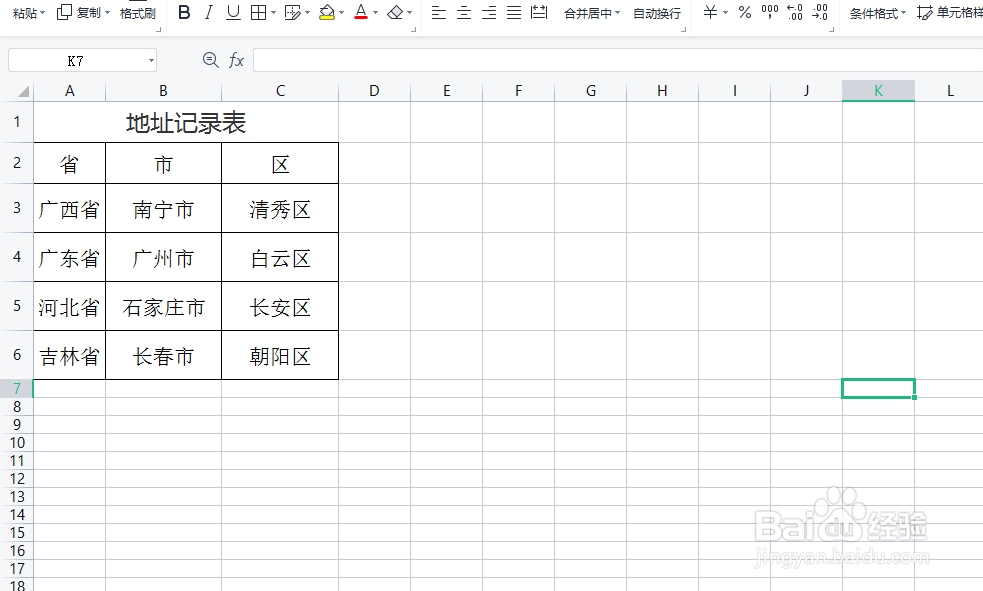Click the distributed alignment icon
This screenshot has height=591, width=983.
[x=539, y=12]
